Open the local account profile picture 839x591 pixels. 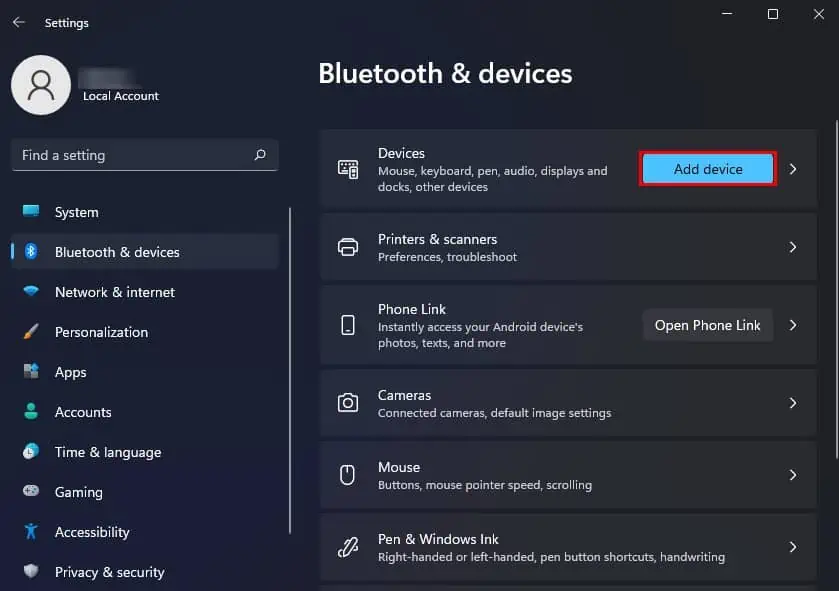[x=41, y=85]
